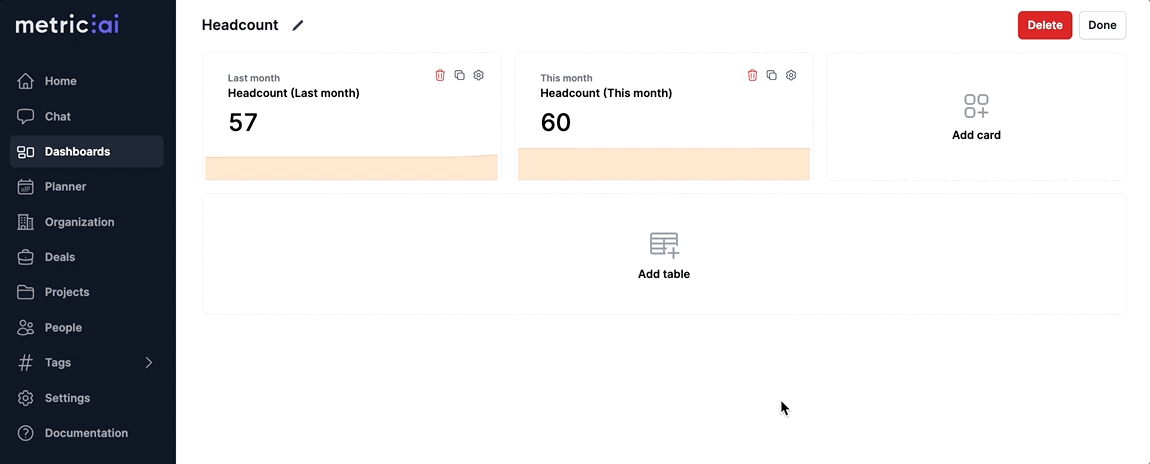
Task: Open Documentation link in sidebar
Action: (87, 432)
